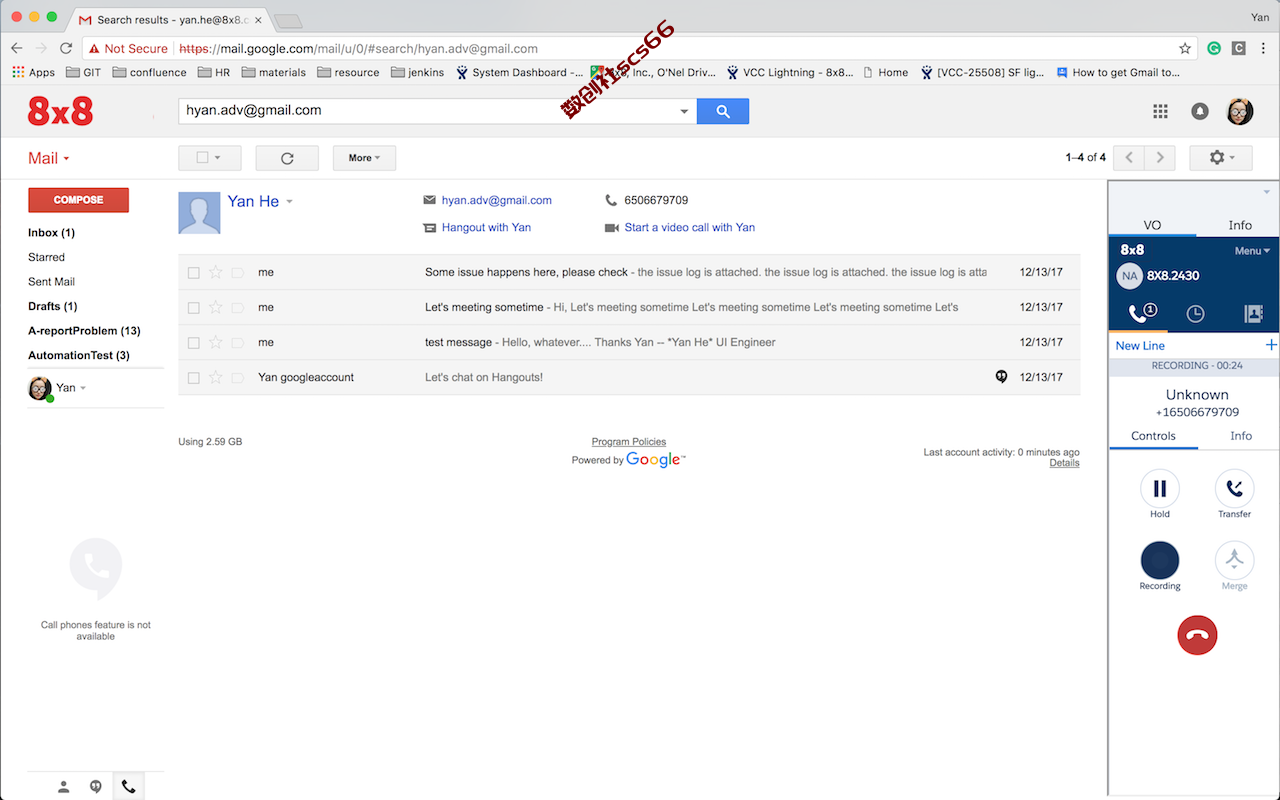Viewport: 1280px width, 800px height.
Task: Open the AutomationTest label
Action: (x=79, y=355)
